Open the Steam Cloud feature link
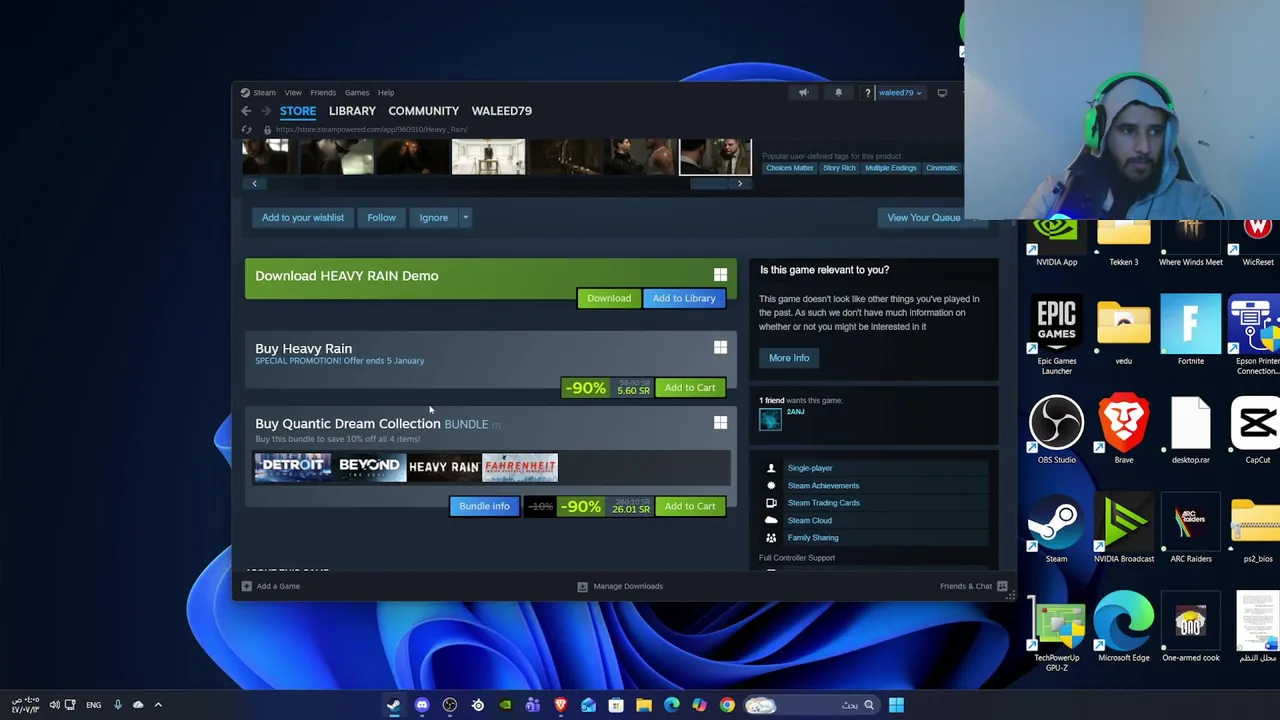The height and width of the screenshot is (720, 1280). click(809, 521)
